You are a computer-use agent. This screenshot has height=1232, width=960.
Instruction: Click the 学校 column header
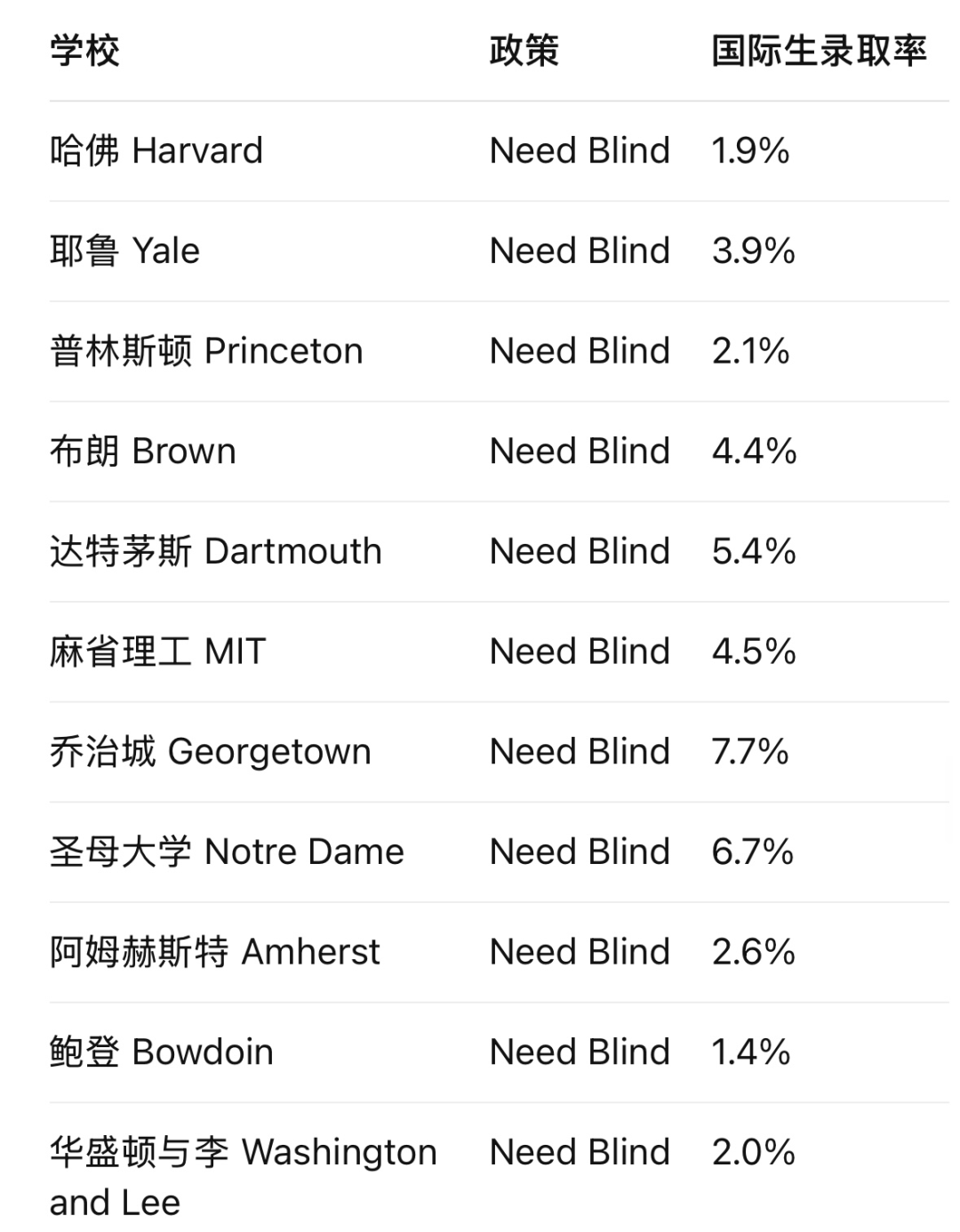[x=85, y=51]
